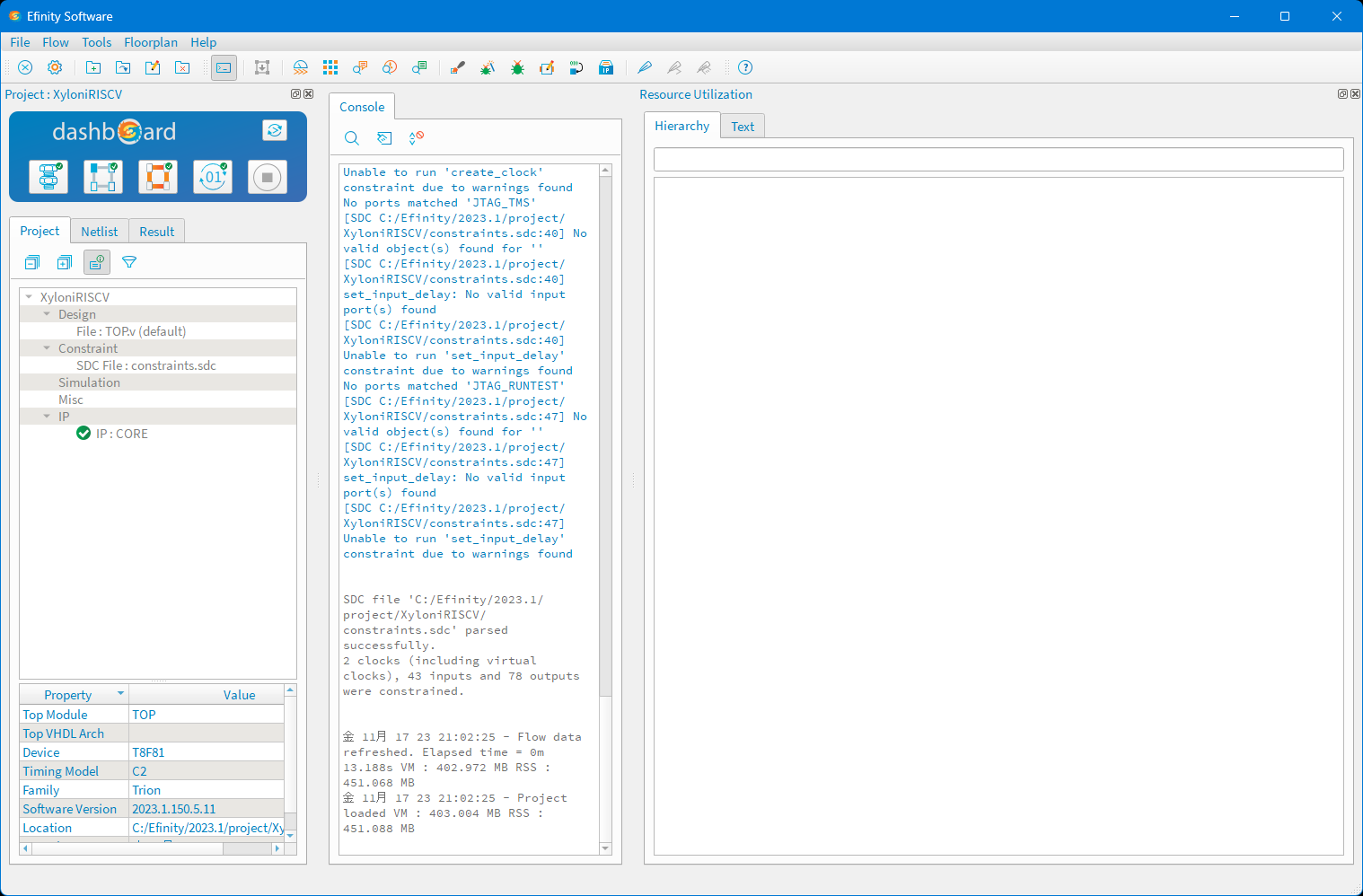
Task: Start routing using the orange dashboard icon
Action: point(158,177)
